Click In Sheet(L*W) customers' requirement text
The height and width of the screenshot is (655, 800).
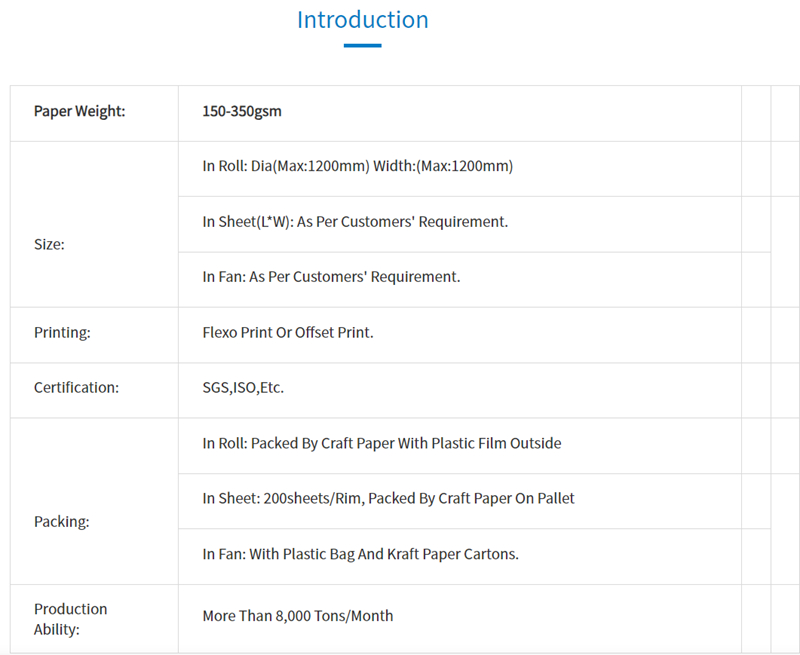pos(355,222)
